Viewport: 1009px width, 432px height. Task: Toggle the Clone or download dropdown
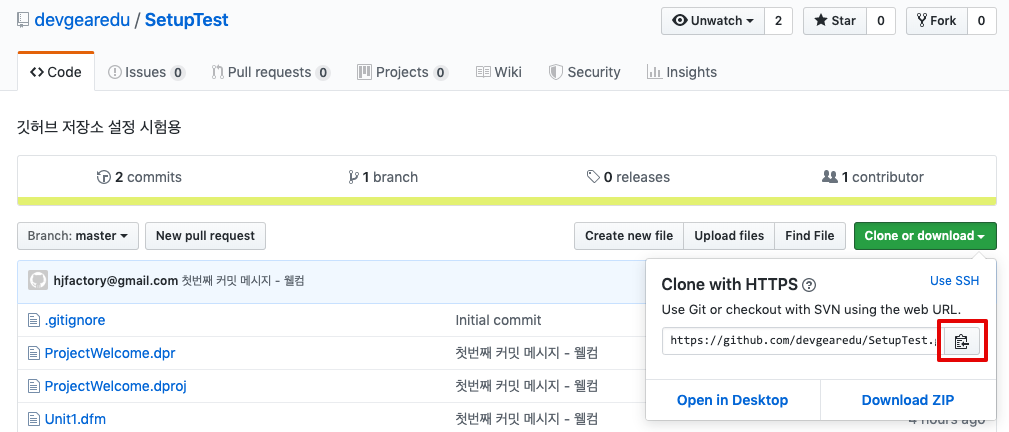(925, 236)
